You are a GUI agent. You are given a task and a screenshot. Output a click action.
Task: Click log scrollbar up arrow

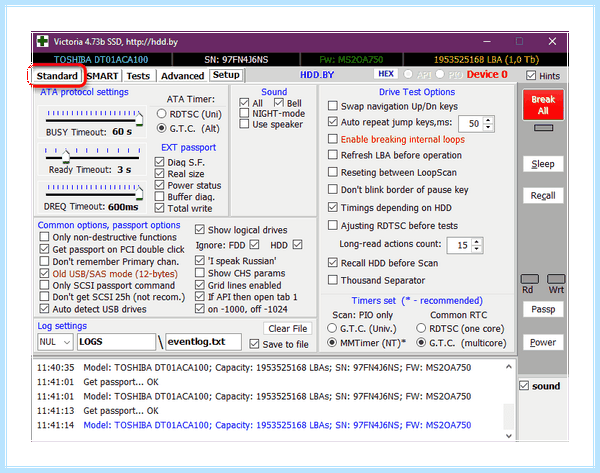(x=509, y=367)
